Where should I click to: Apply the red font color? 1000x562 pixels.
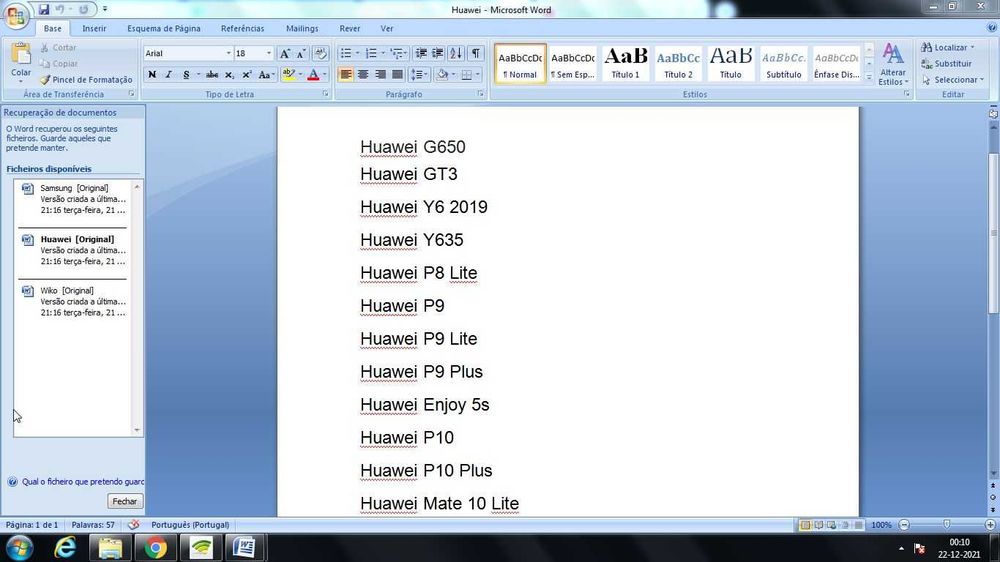point(313,75)
